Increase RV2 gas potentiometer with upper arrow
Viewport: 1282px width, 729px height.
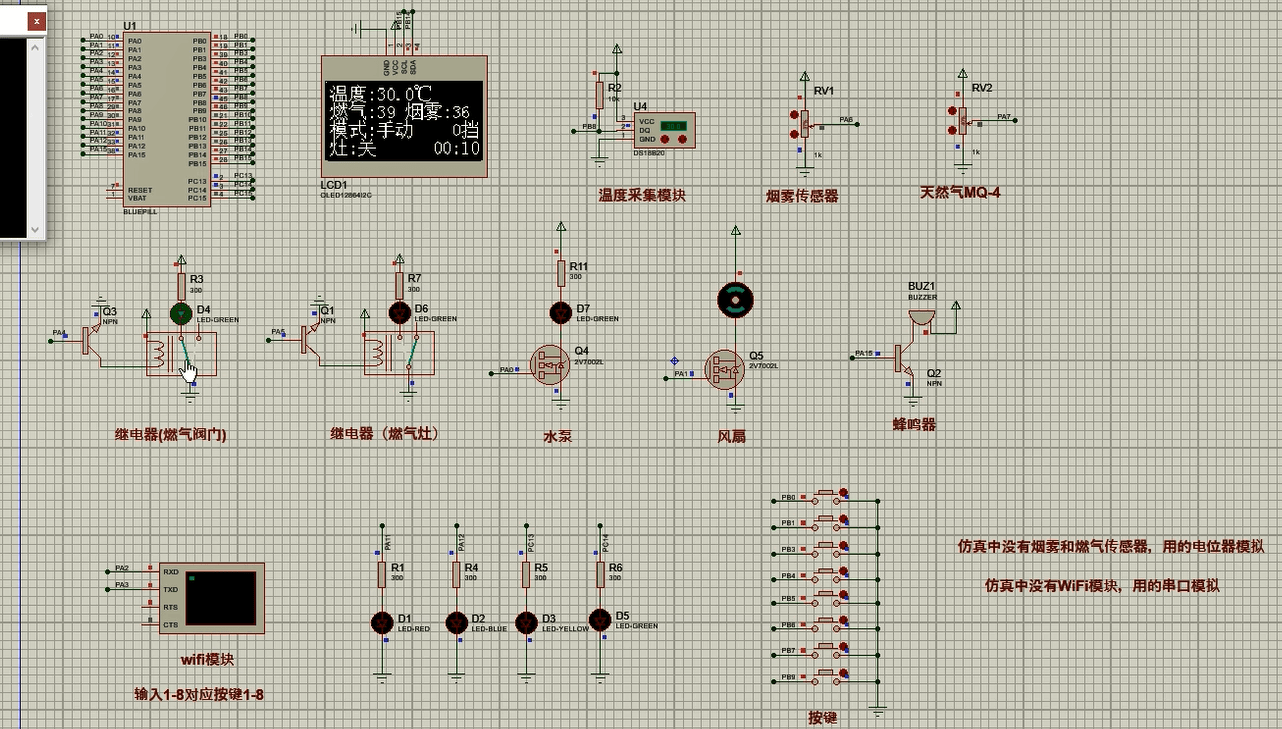952,110
